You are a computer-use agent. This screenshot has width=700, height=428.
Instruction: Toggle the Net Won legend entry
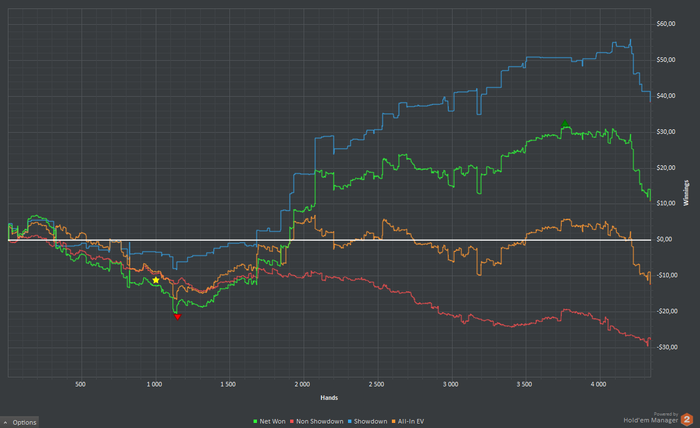269,421
